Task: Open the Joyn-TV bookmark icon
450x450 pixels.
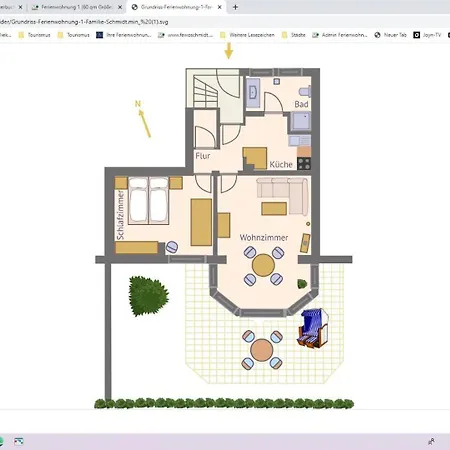Action: pyautogui.click(x=417, y=35)
